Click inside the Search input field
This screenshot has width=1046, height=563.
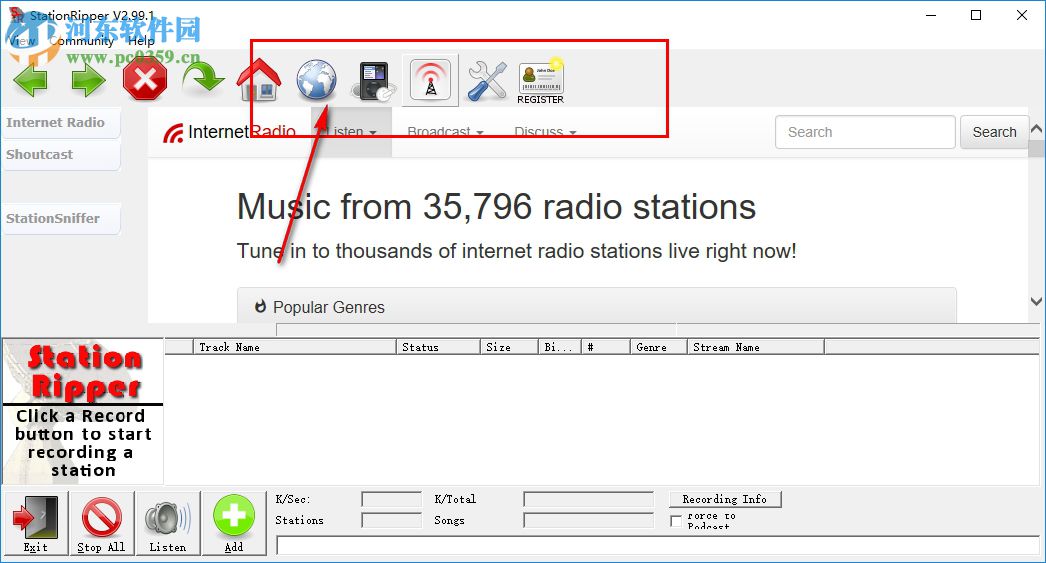point(865,132)
